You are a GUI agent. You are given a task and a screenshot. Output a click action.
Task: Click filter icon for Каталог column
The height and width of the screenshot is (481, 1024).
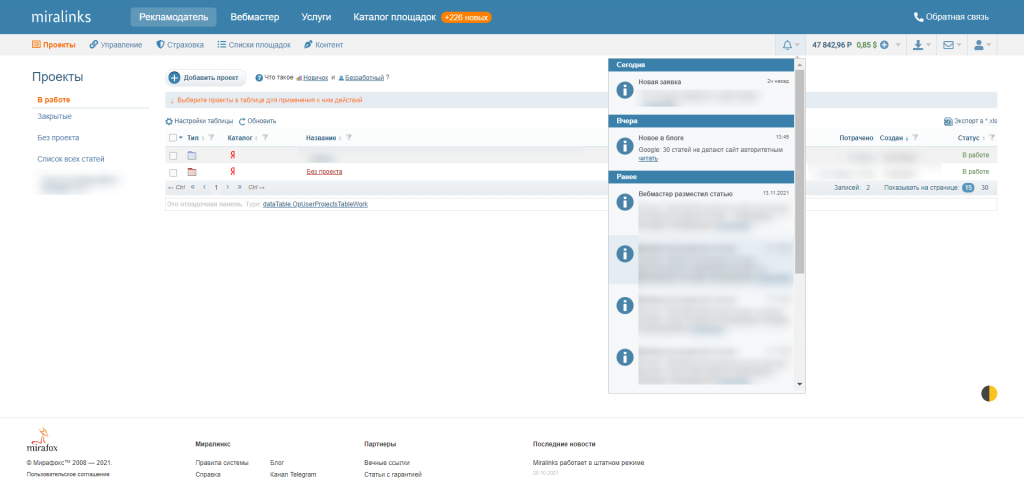point(265,138)
